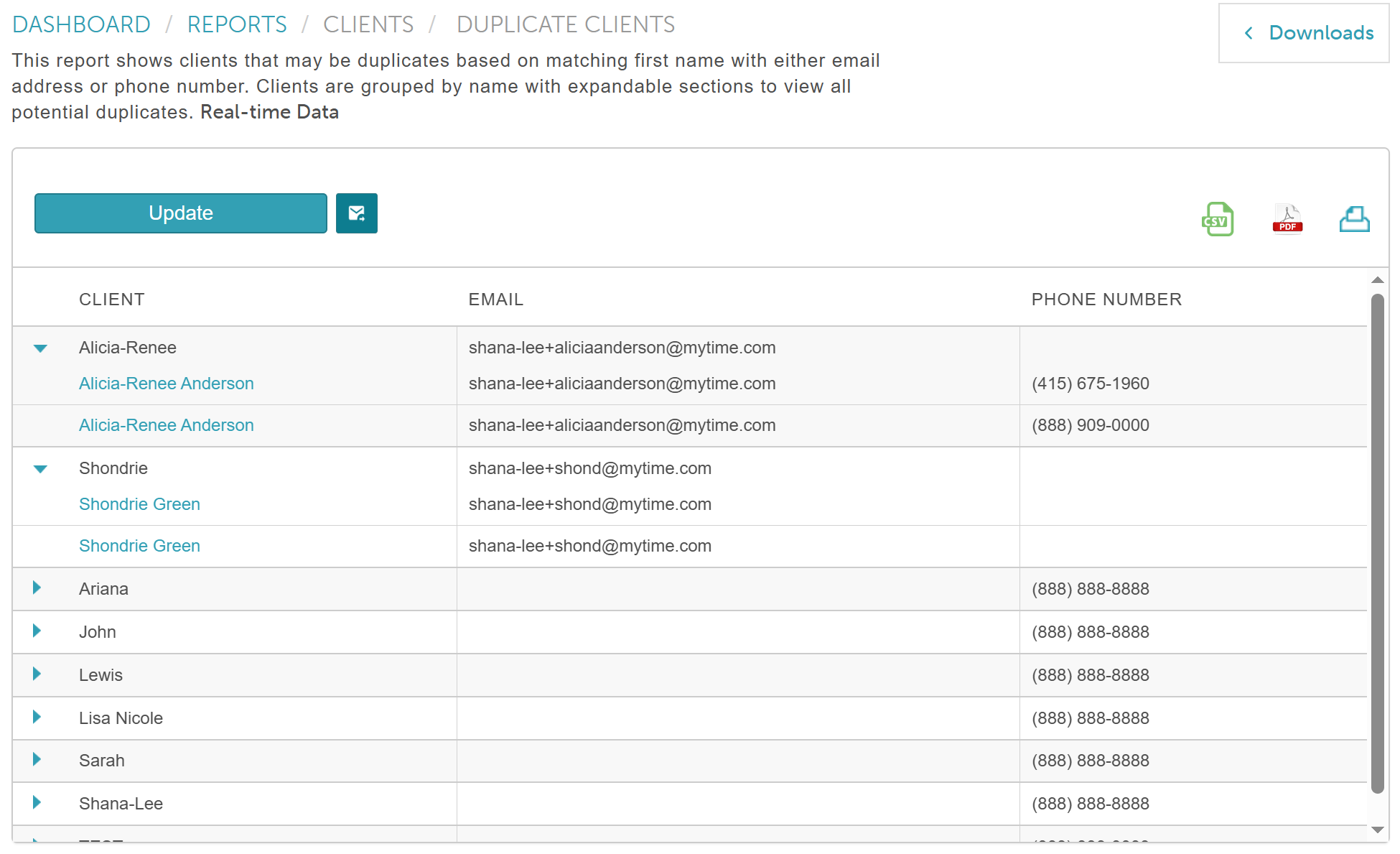This screenshot has height=854, width=1400.
Task: Collapse the Shondrie group
Action: 40,469
